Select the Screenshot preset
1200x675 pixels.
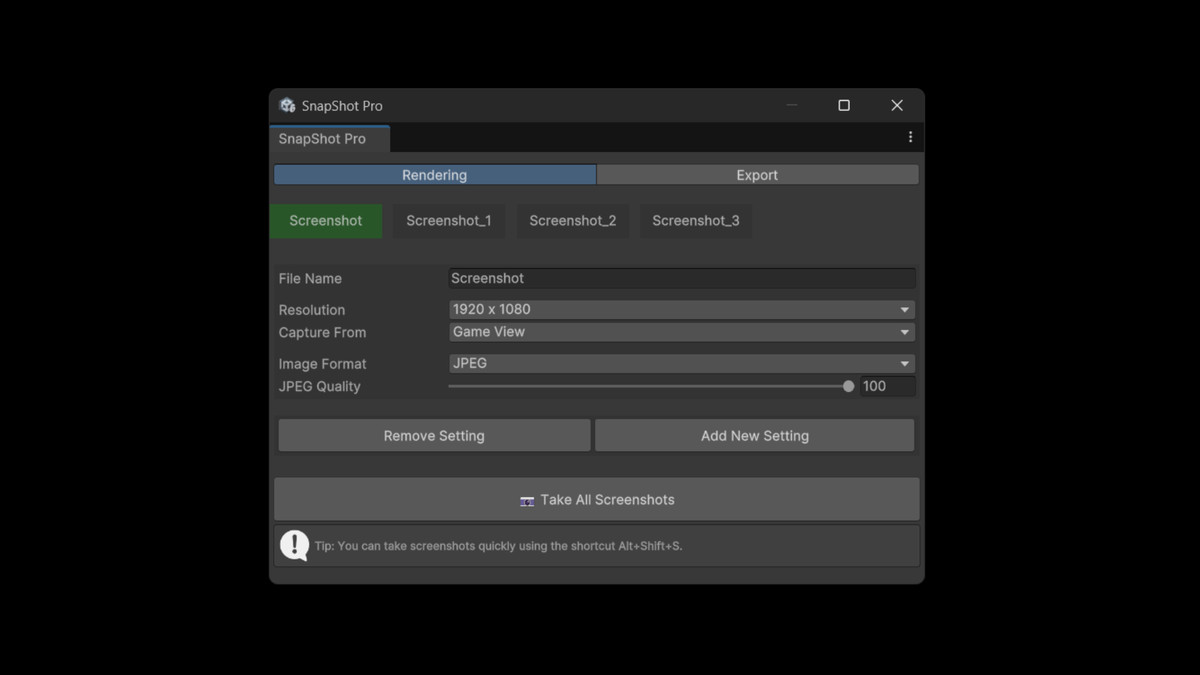(x=325, y=220)
